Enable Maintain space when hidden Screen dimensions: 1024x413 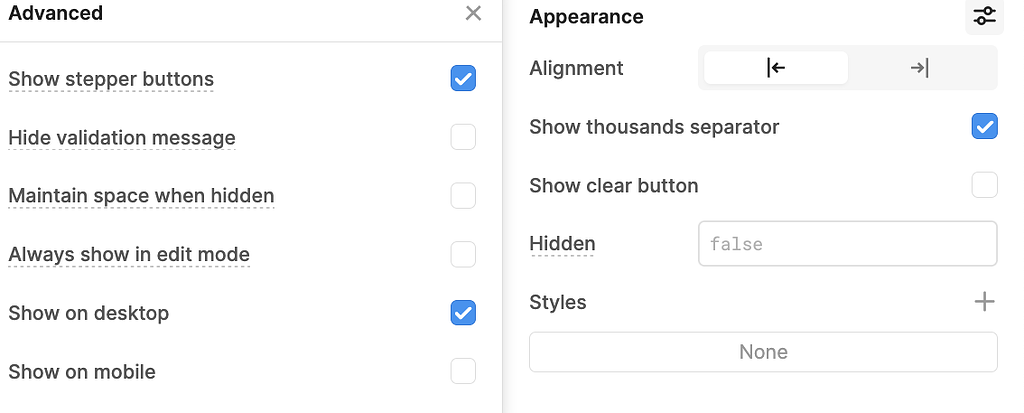click(463, 195)
